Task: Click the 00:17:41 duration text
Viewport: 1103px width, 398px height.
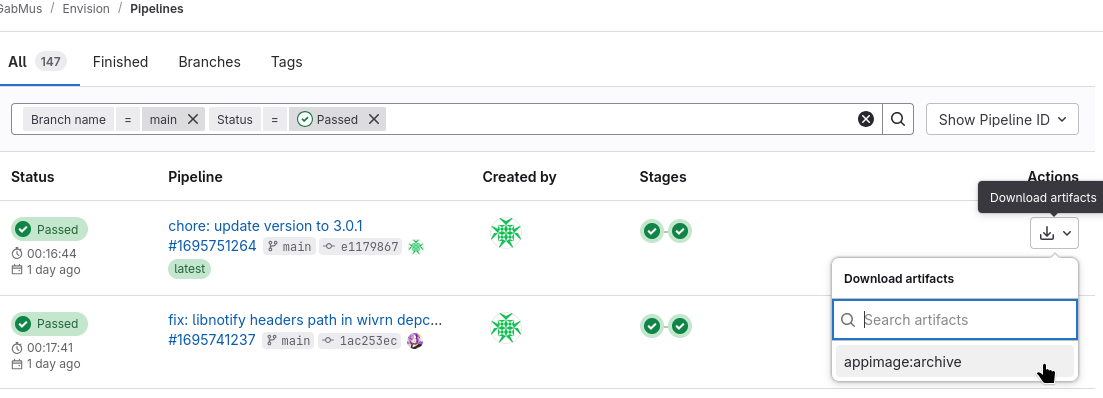Action: coord(50,347)
